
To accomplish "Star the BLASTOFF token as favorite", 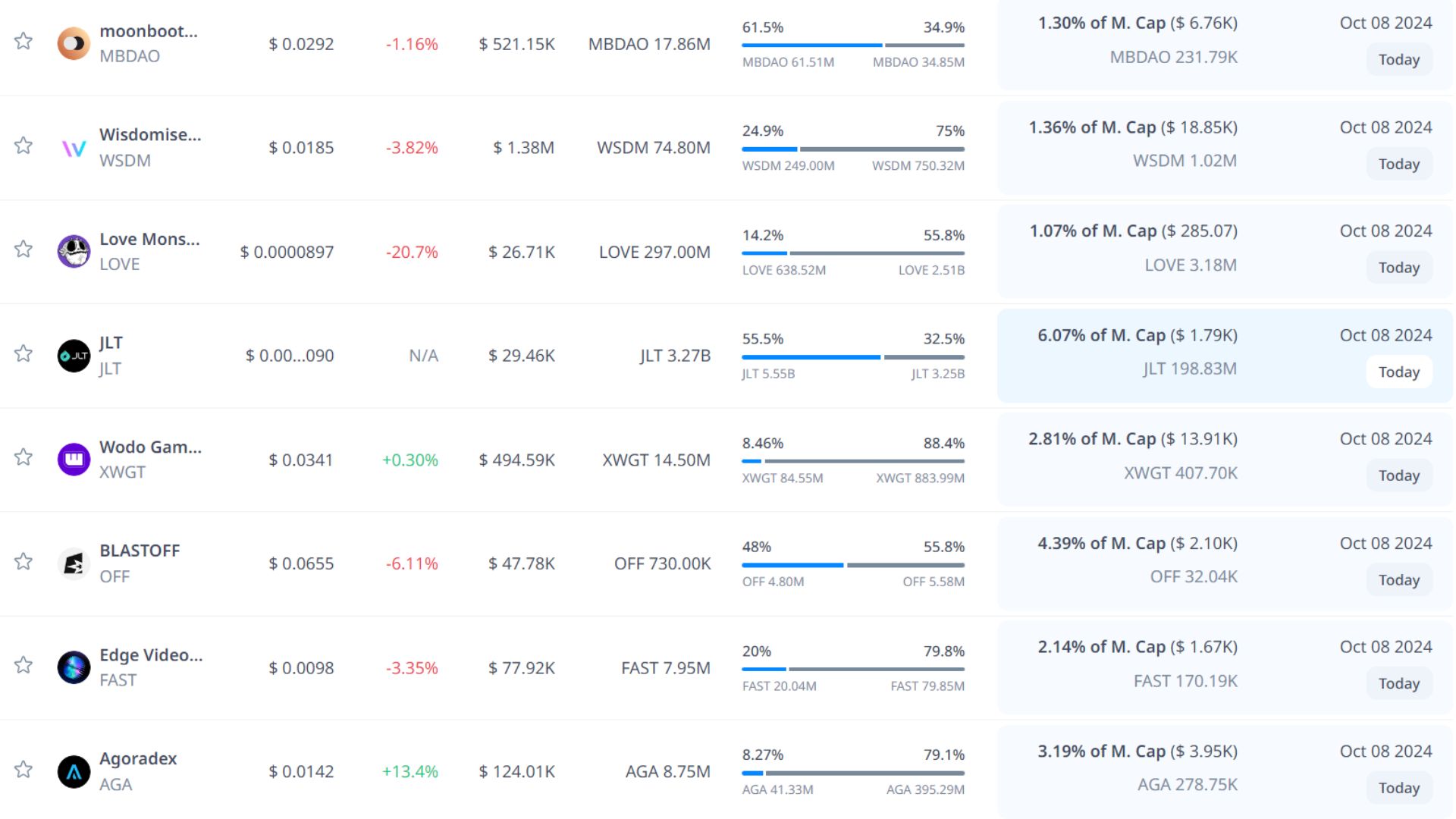I will pos(24,561).
